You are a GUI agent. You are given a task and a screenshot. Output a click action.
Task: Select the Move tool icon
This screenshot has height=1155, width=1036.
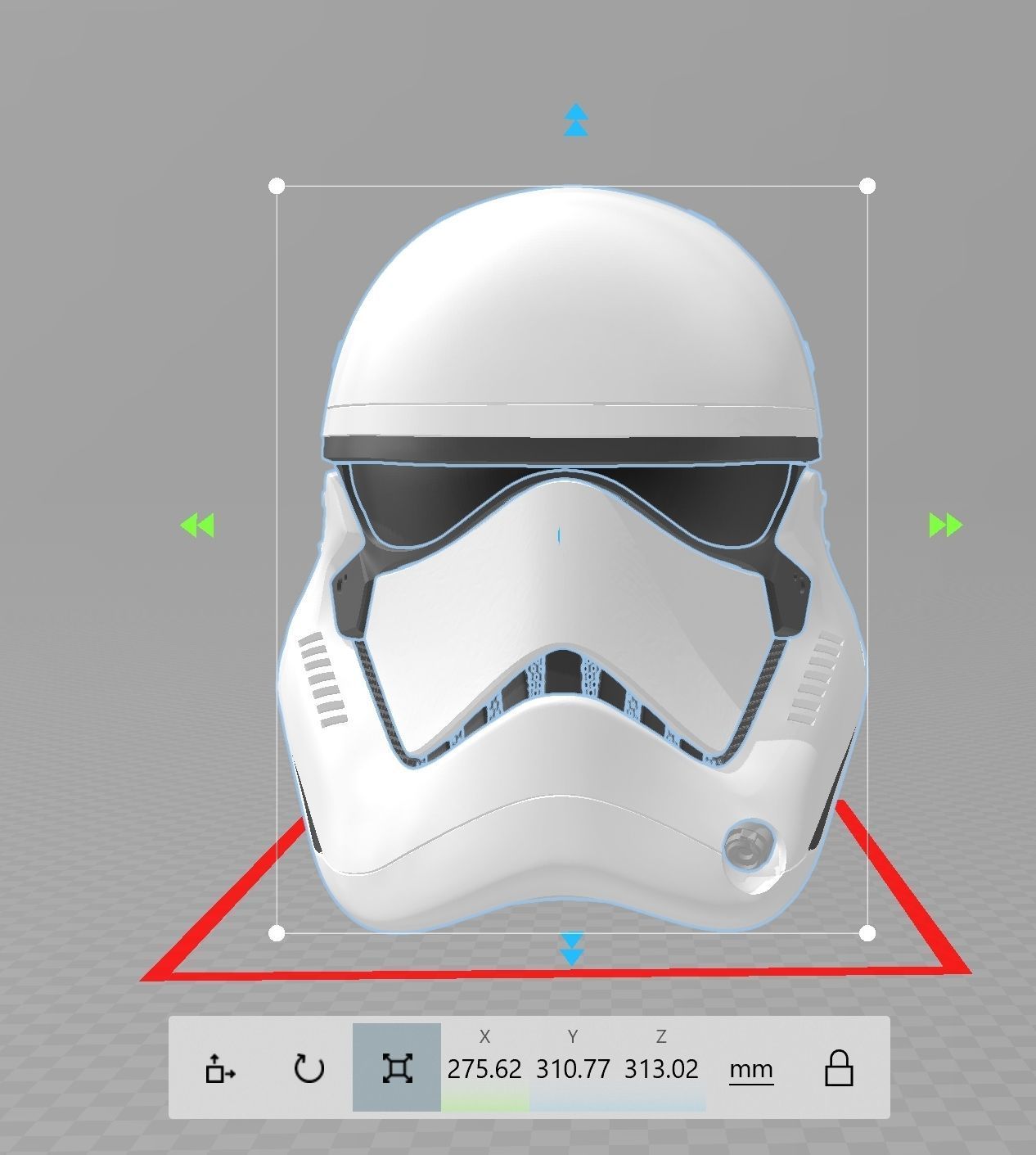pos(220,1069)
